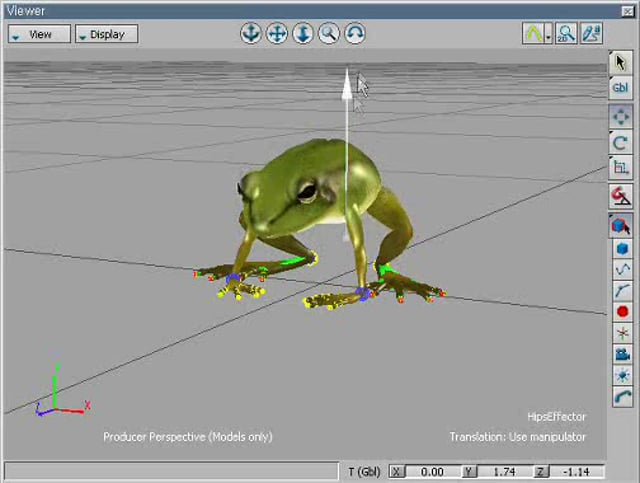Toggle the blue camera visibility icon
The width and height of the screenshot is (640, 483).
[x=622, y=354]
